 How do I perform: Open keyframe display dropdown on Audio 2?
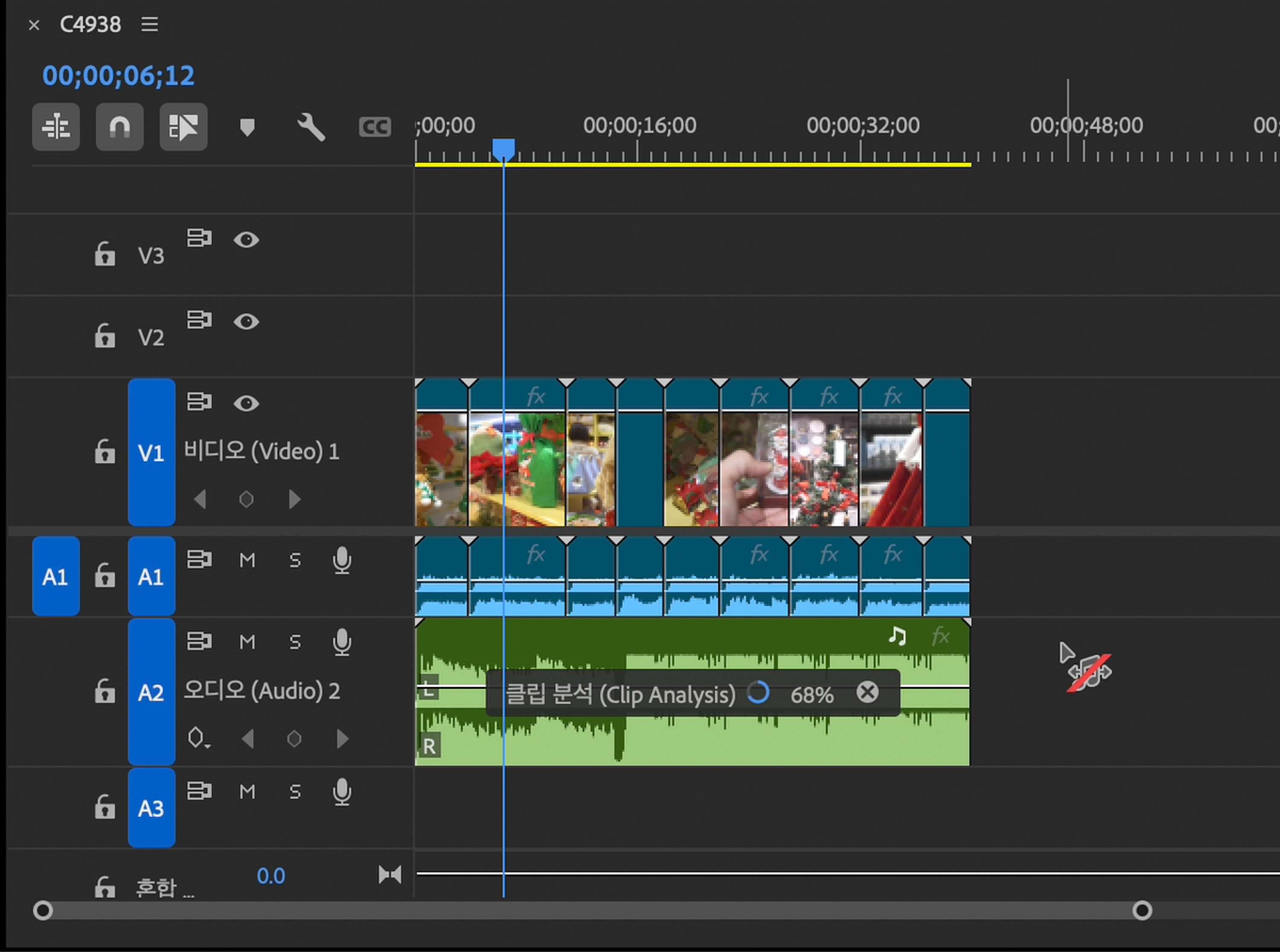tap(198, 738)
